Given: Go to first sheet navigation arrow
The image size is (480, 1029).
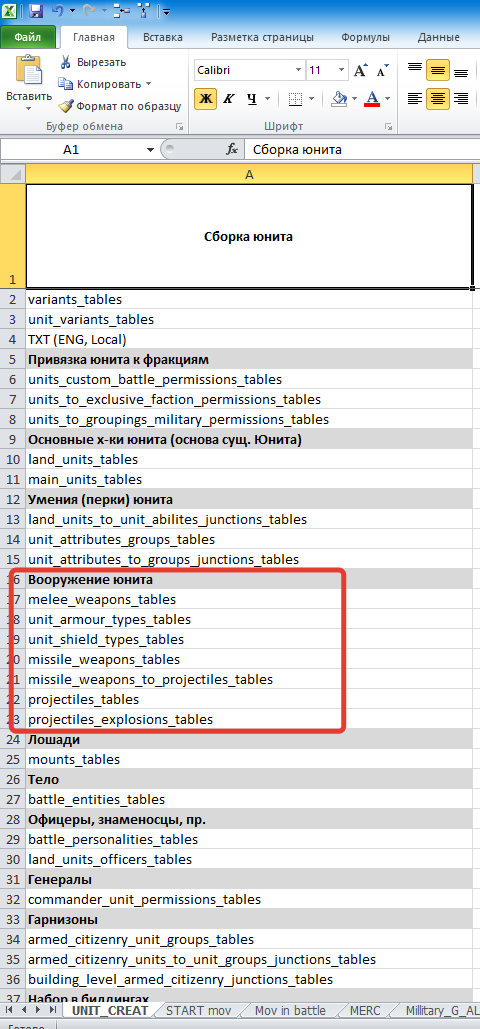Looking at the screenshot, I should coord(9,1009).
